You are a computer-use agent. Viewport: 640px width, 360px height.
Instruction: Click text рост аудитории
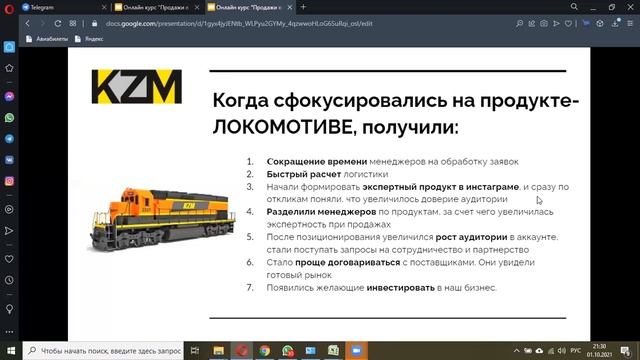click(471, 237)
